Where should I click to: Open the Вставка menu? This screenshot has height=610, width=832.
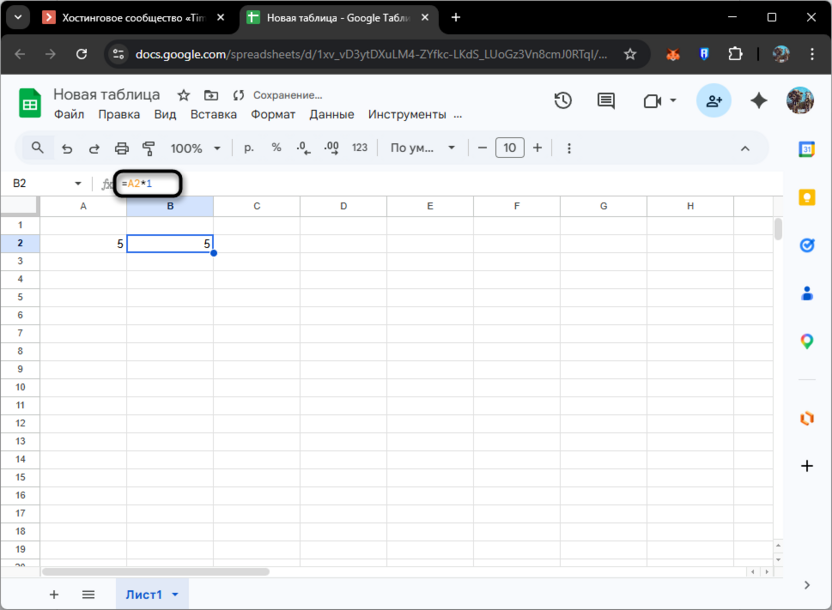click(213, 115)
